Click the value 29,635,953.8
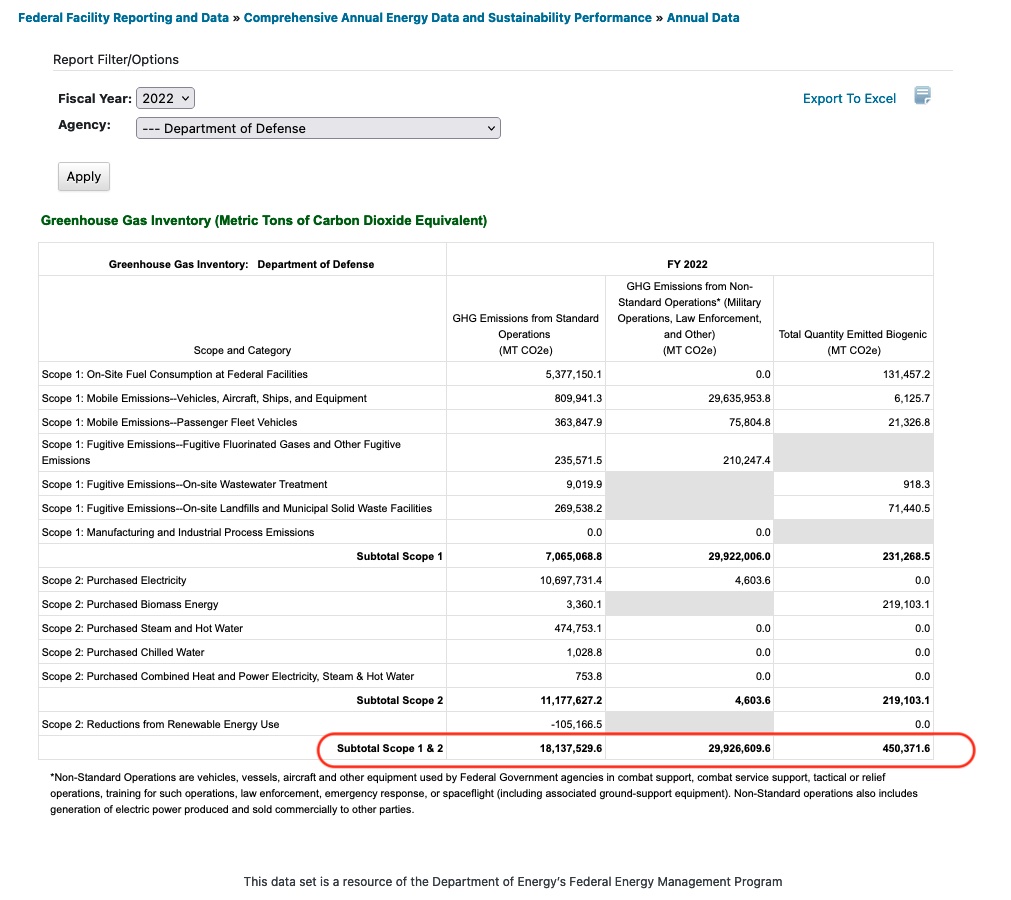The image size is (1011, 900). (739, 398)
